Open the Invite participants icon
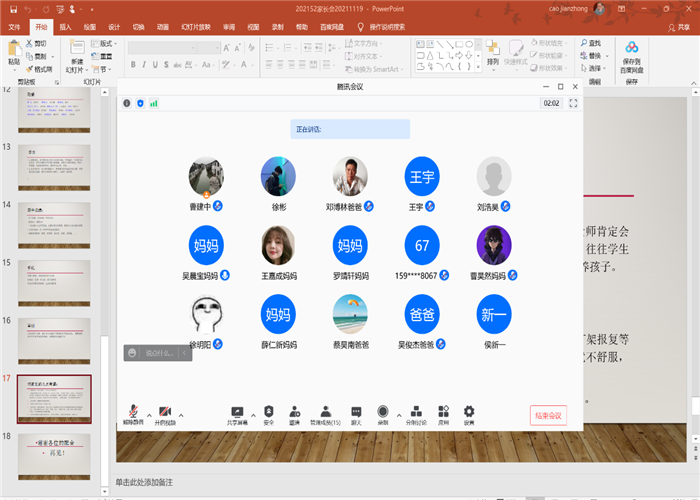Viewport: 700px width, 500px height. click(295, 415)
